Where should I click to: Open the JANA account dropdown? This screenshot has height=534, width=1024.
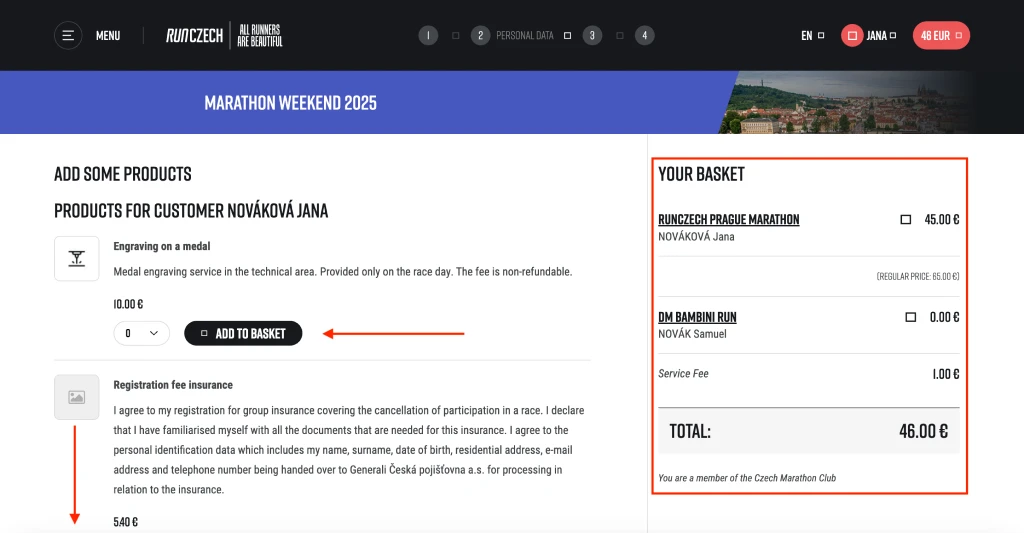click(881, 36)
